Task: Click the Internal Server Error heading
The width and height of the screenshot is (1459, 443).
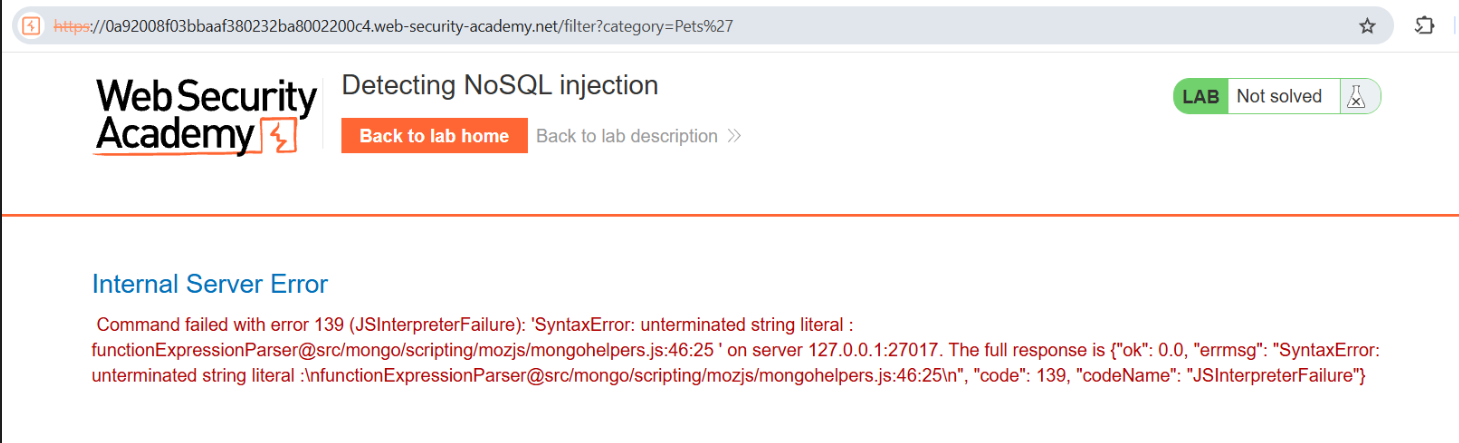Action: coord(210,284)
